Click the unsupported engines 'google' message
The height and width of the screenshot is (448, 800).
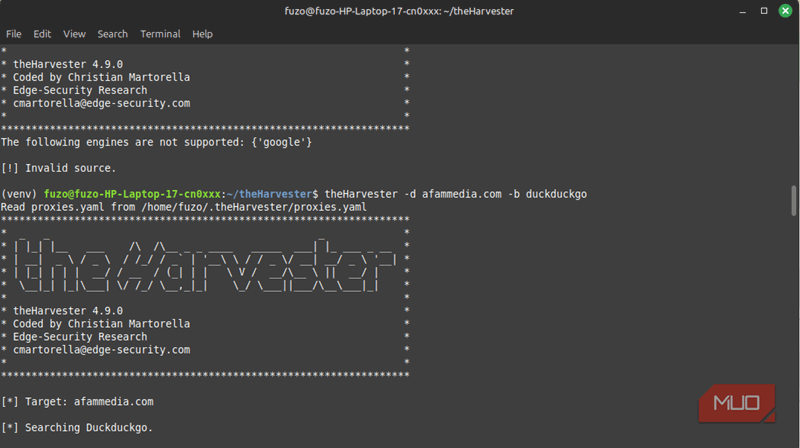pos(156,142)
